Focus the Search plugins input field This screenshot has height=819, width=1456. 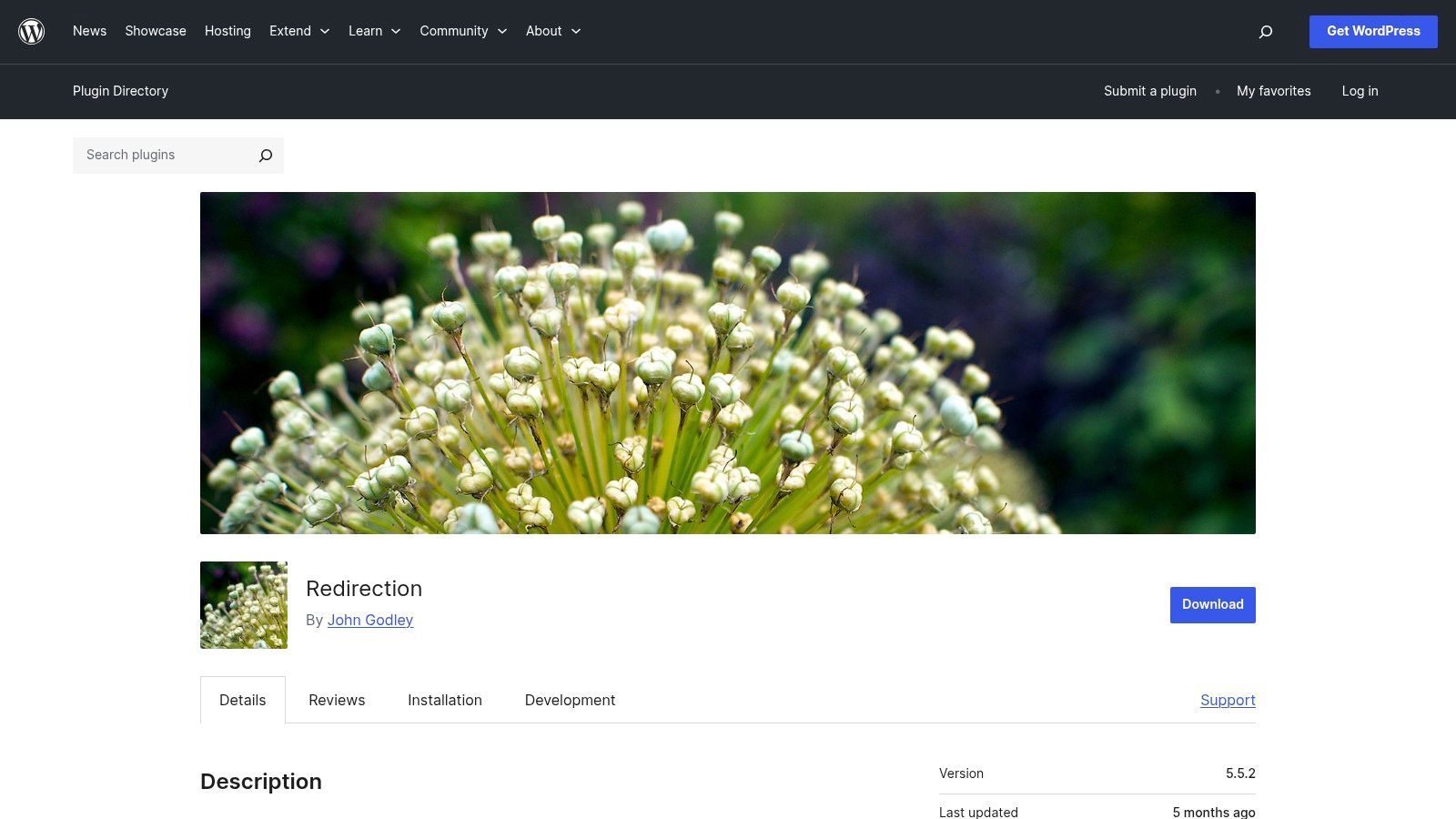pyautogui.click(x=164, y=156)
